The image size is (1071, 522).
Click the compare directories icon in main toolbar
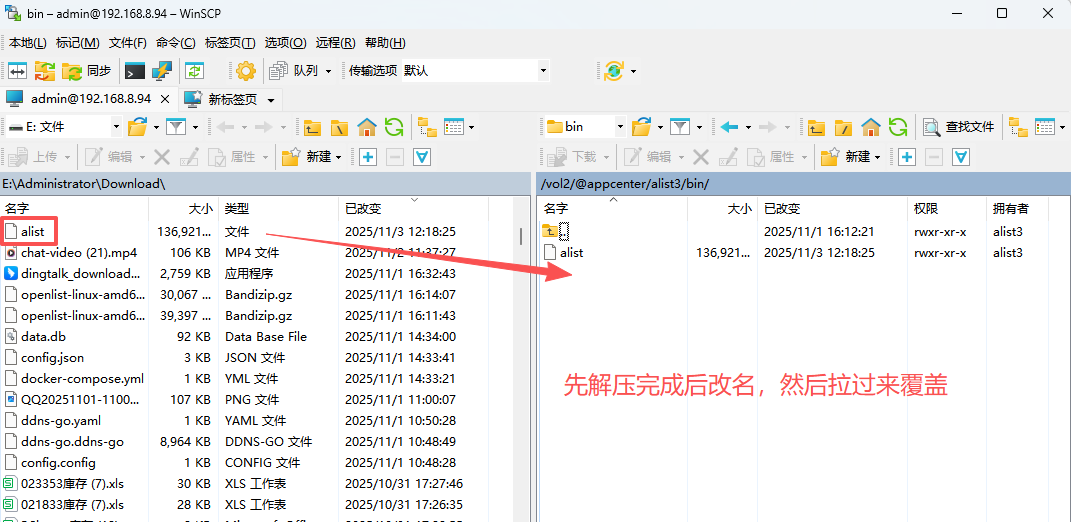tap(17, 70)
